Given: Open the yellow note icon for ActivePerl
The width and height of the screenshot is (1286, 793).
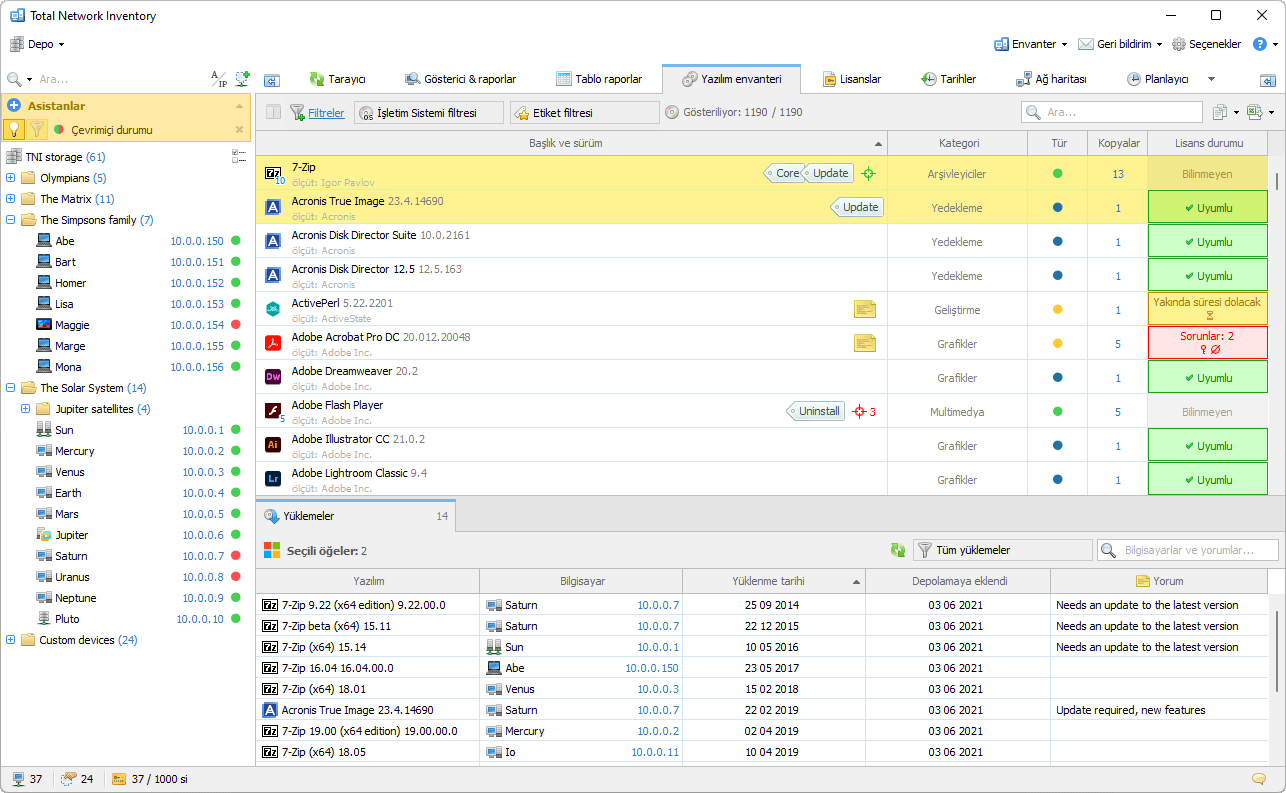Looking at the screenshot, I should [864, 310].
